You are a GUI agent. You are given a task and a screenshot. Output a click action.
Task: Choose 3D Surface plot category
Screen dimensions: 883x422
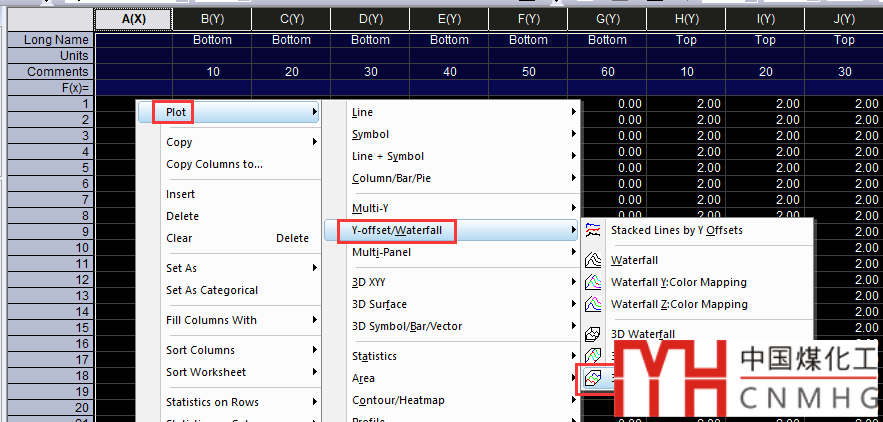380,304
